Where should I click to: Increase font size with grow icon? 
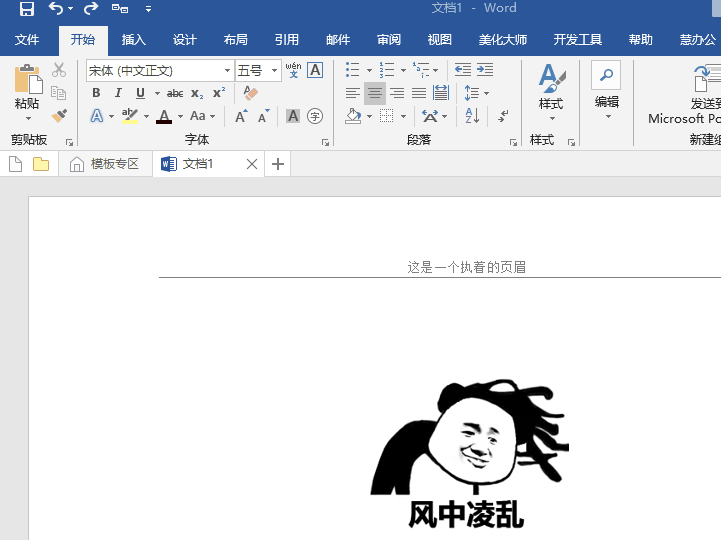point(241,116)
